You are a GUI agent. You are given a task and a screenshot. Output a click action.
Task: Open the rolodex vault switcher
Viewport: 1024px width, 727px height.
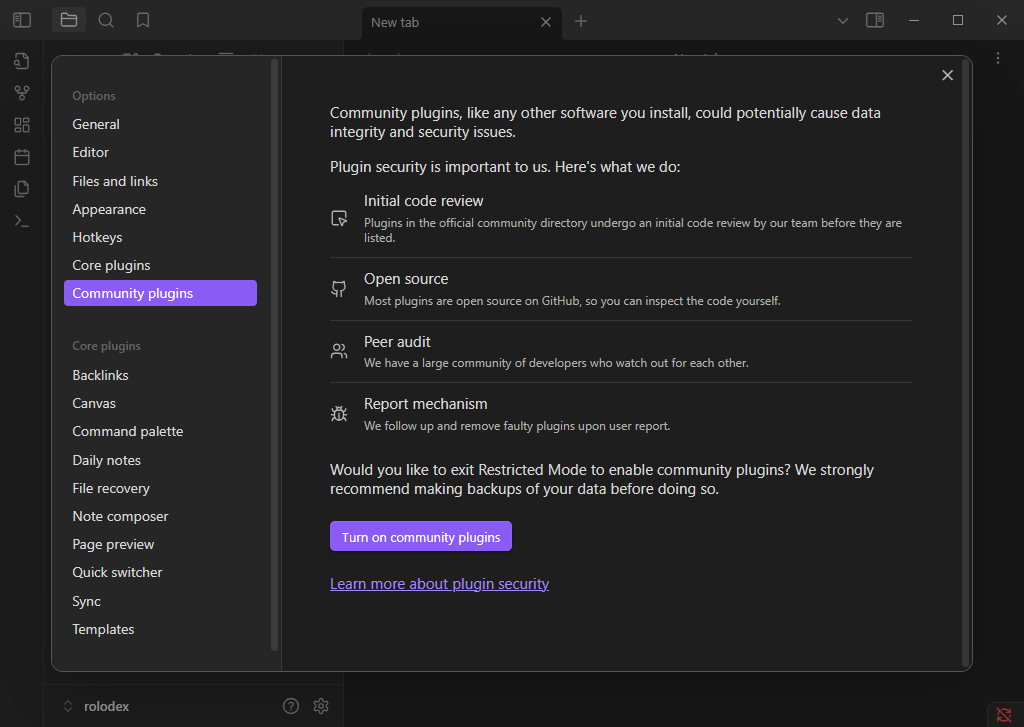[97, 706]
